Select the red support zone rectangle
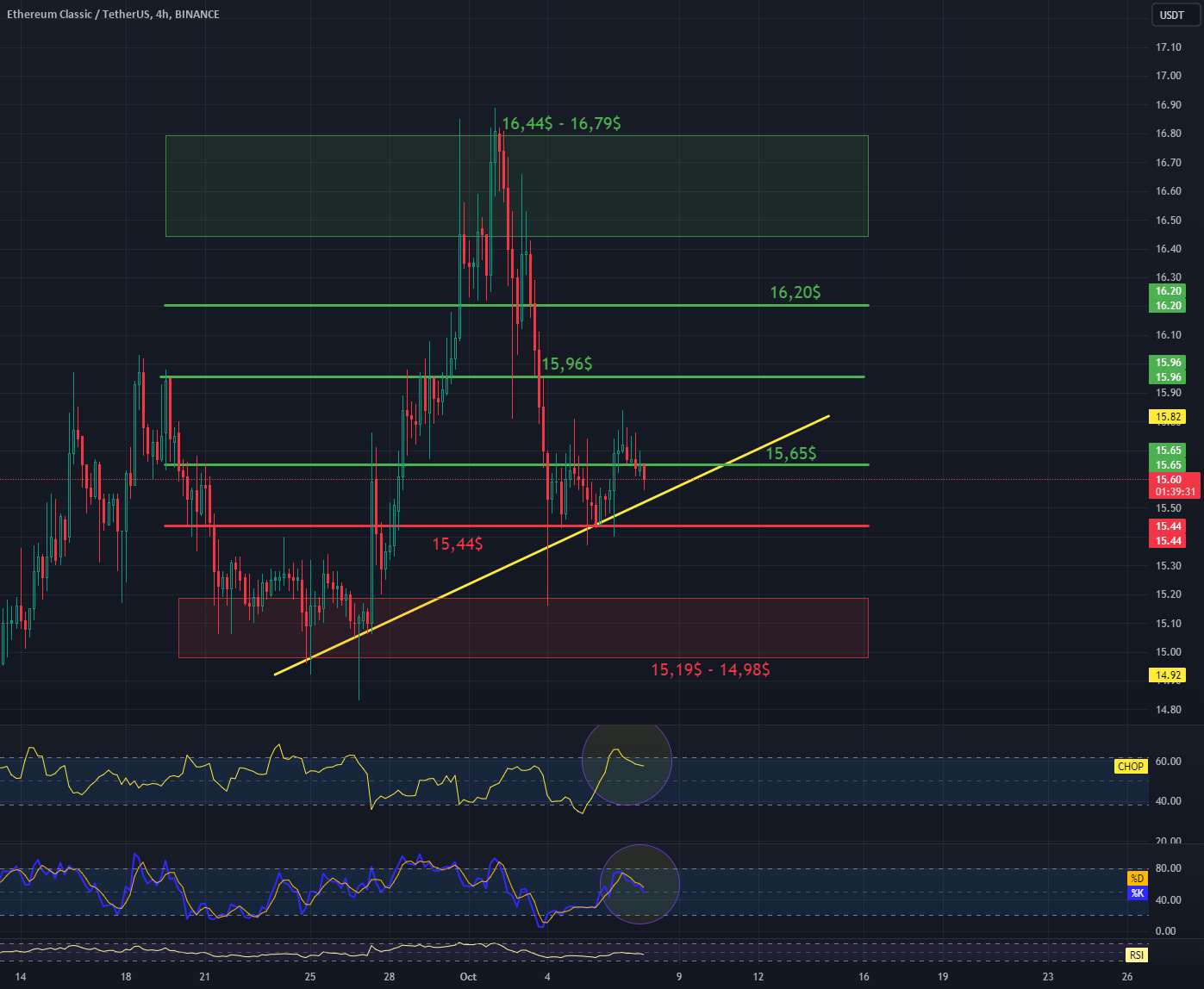1204x989 pixels. [523, 627]
